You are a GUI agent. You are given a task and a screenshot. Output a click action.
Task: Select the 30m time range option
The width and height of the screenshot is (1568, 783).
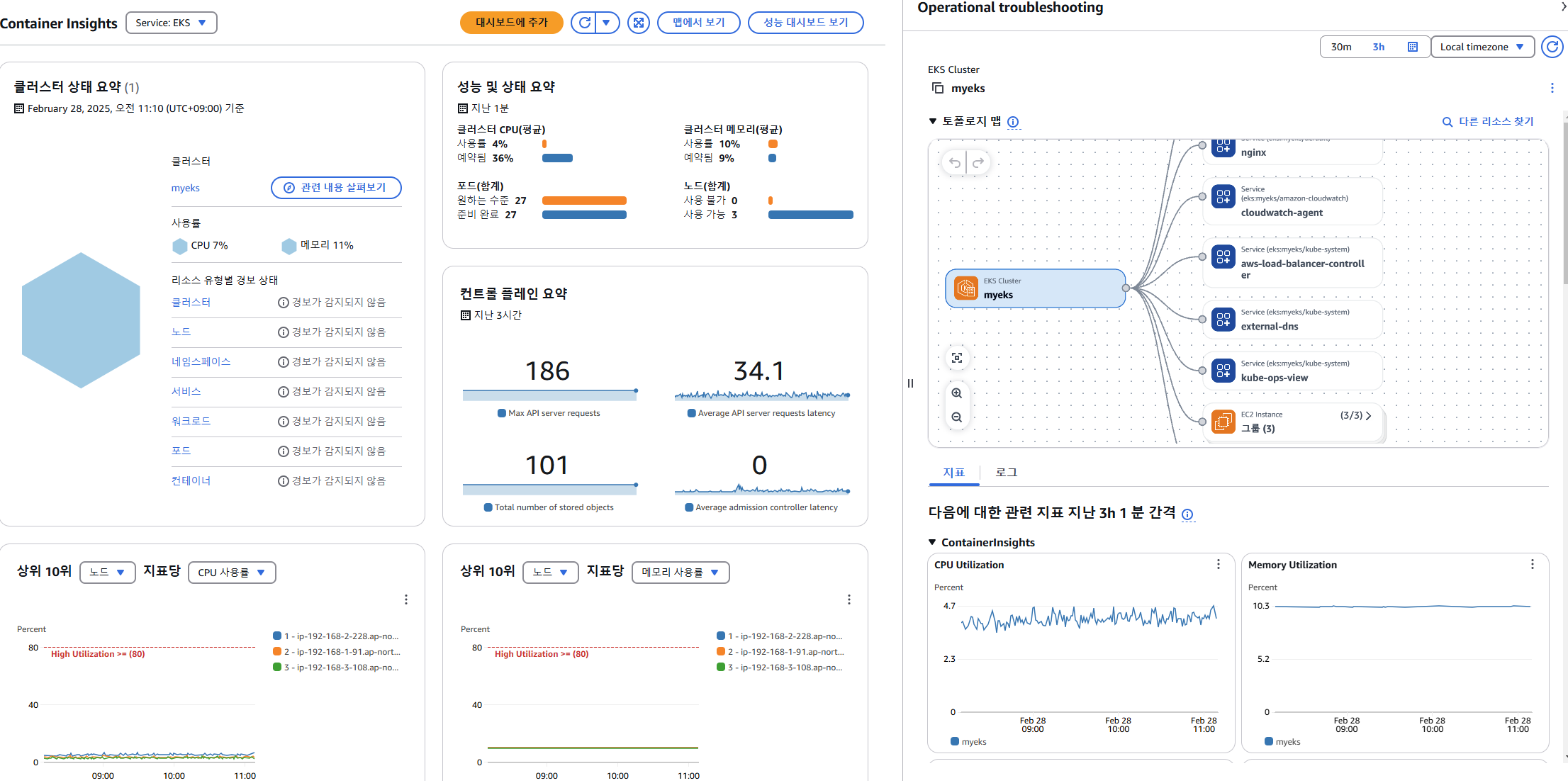(x=1340, y=47)
